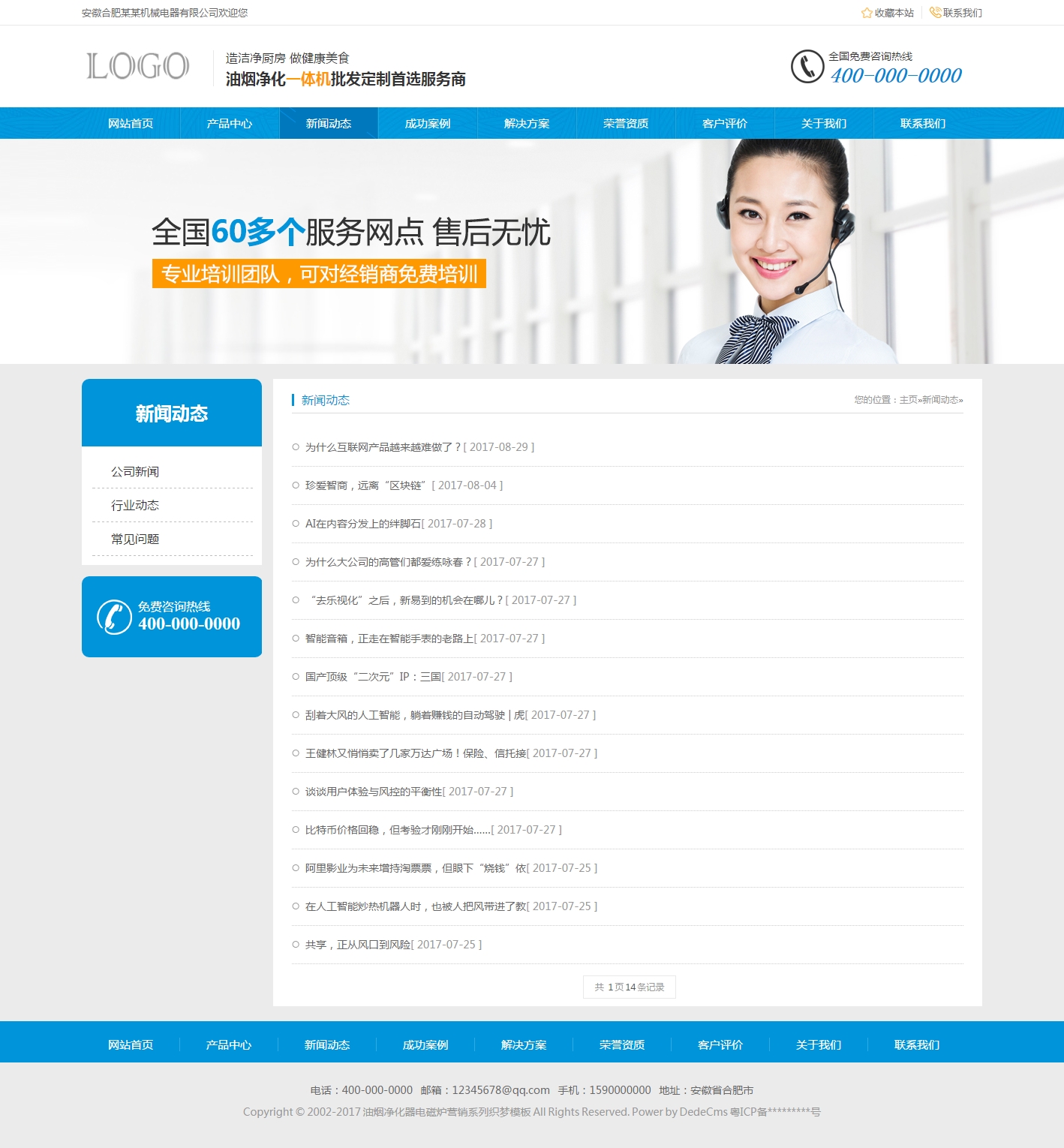Open the 常见问题 sidebar category
This screenshot has height=1148, width=1064.
[x=135, y=539]
